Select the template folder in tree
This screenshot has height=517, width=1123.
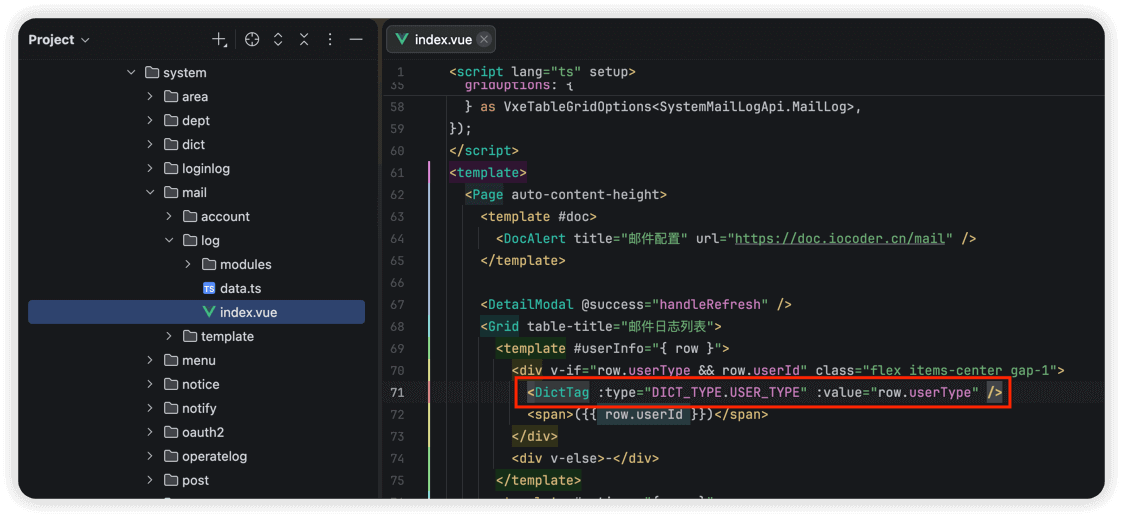click(x=227, y=336)
